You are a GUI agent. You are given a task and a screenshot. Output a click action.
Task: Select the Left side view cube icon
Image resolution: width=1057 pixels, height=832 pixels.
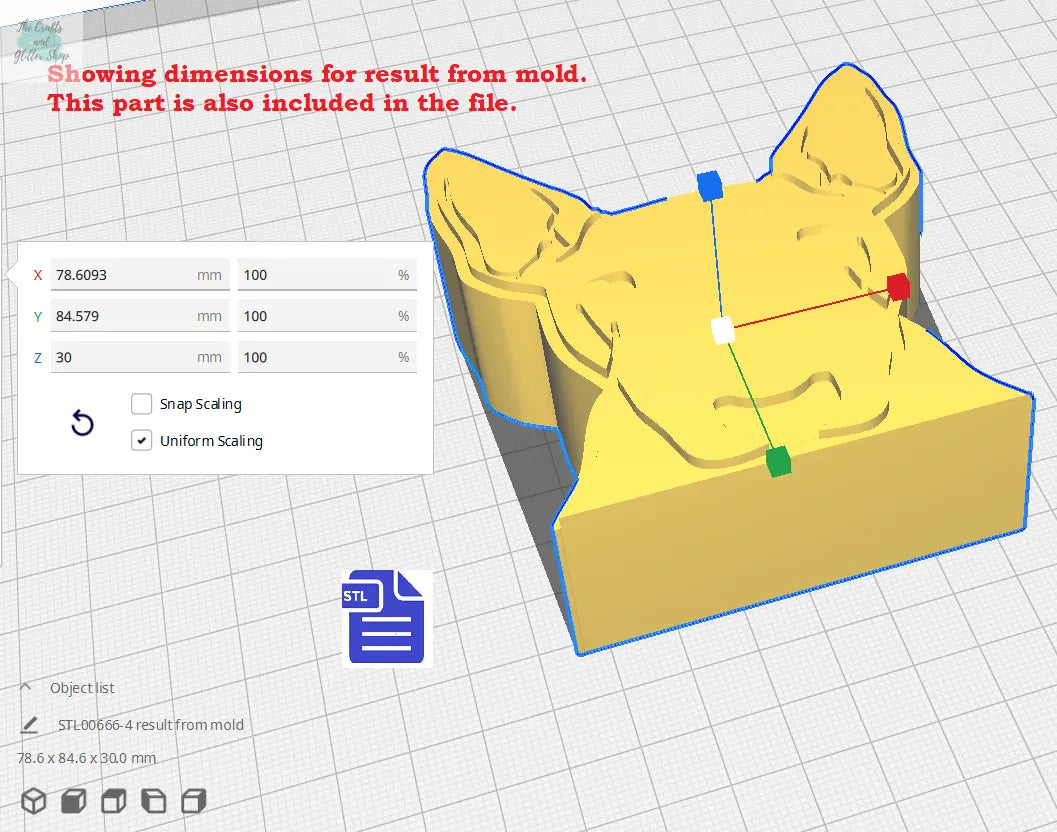(x=153, y=801)
